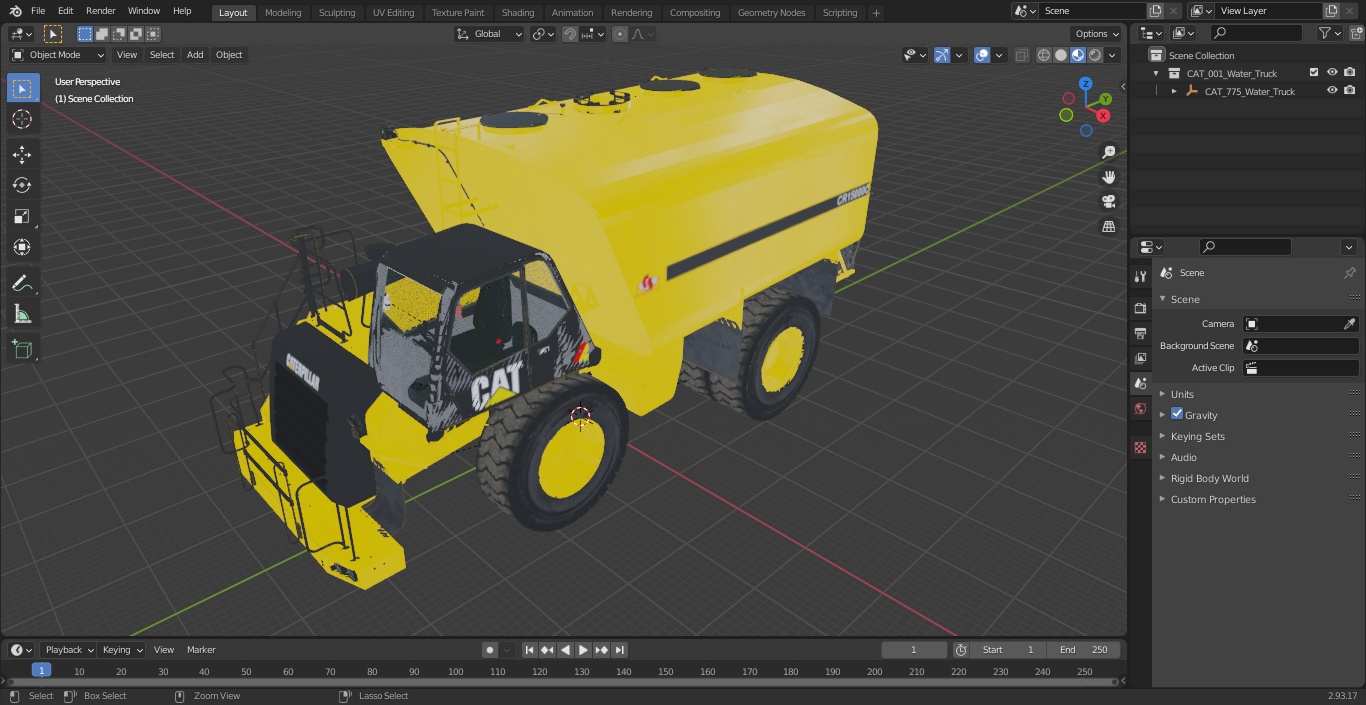Select the Cursor tool in the toolbar

coord(22,120)
